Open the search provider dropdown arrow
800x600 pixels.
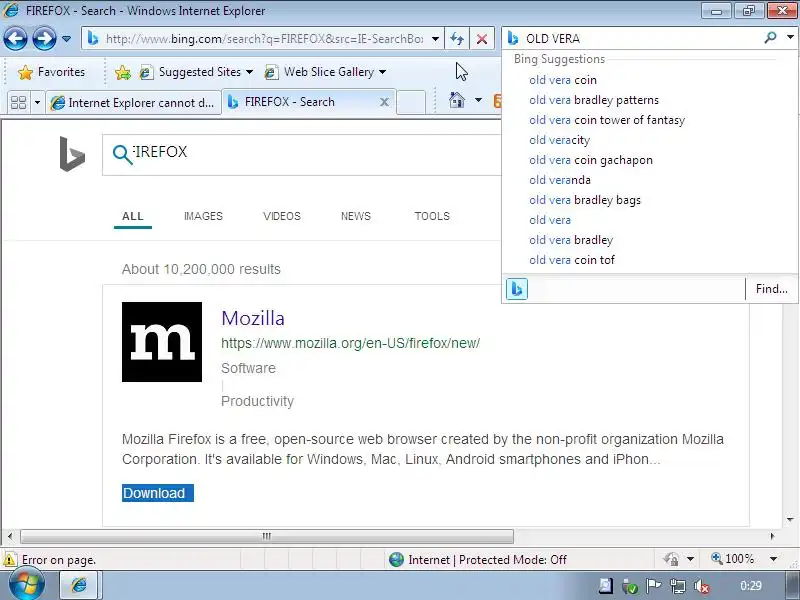[x=790, y=37]
